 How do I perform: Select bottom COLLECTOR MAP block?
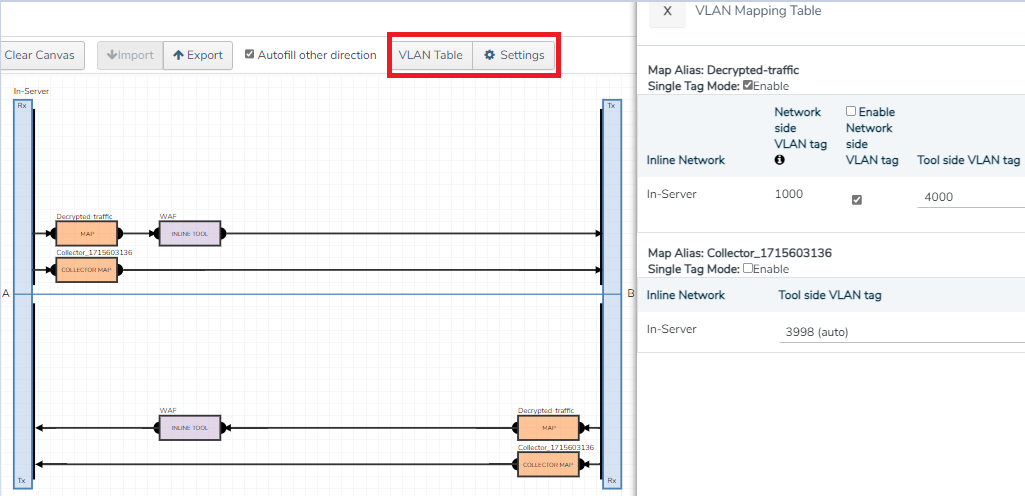548,465
